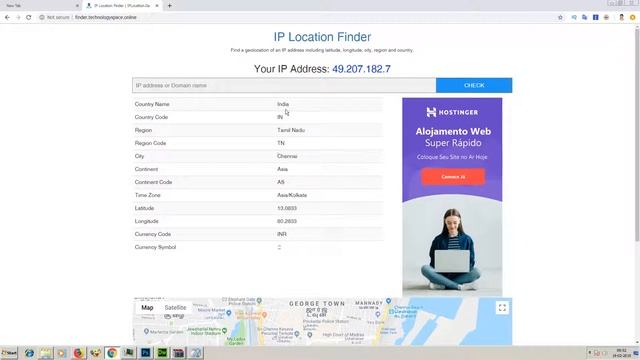The image size is (640, 360).
Task: Reload the current page
Action: pos(29,17)
